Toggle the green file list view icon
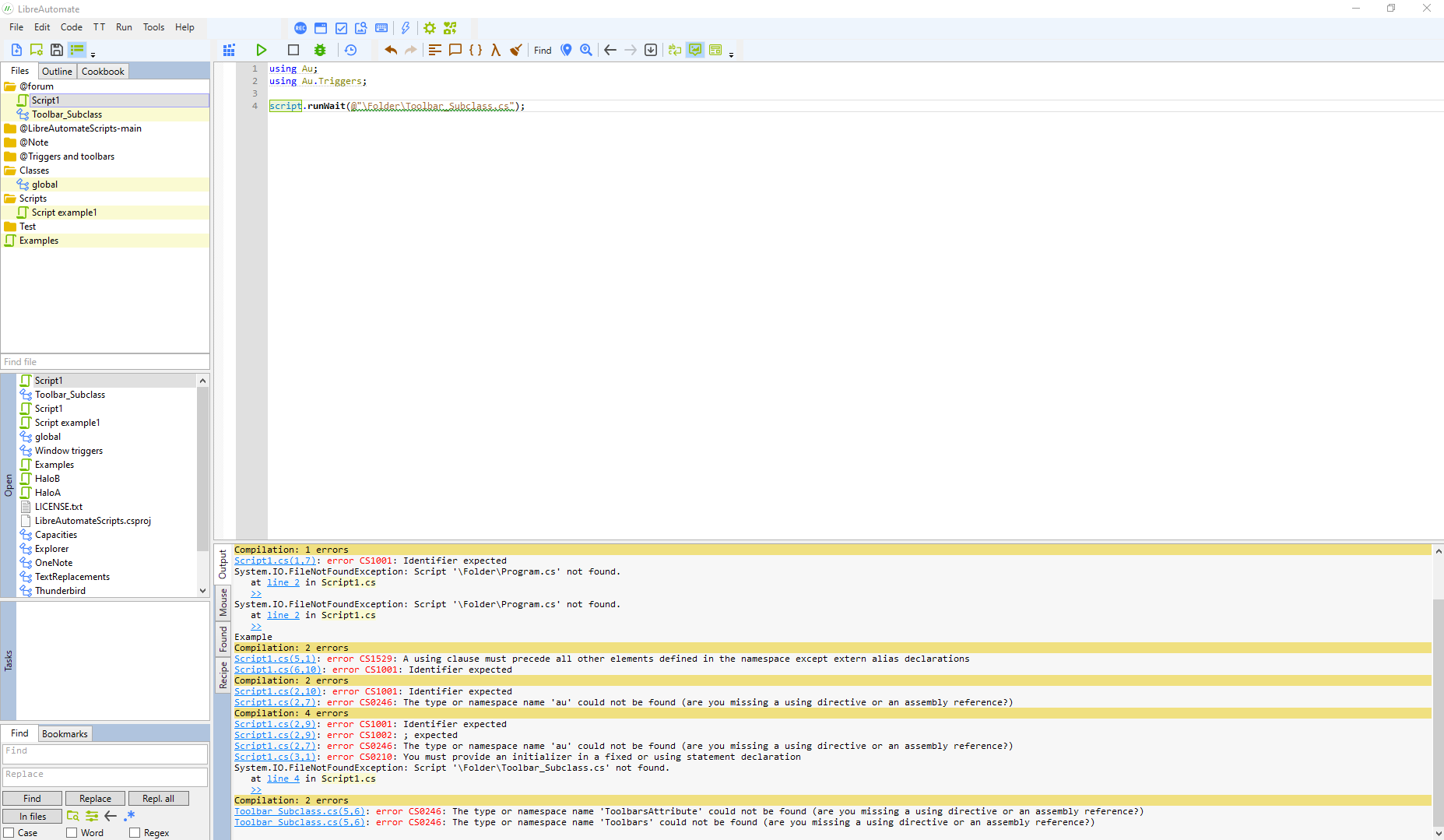 tap(77, 50)
